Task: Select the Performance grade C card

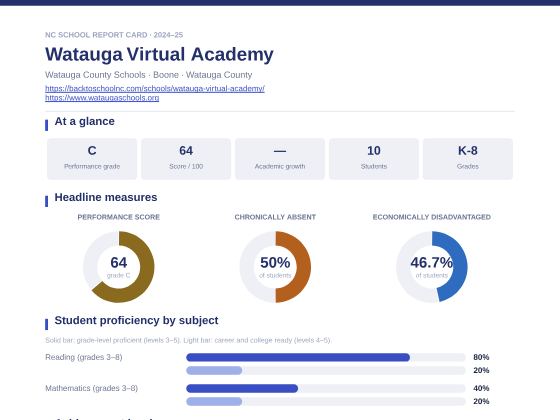Action: click(x=92, y=159)
